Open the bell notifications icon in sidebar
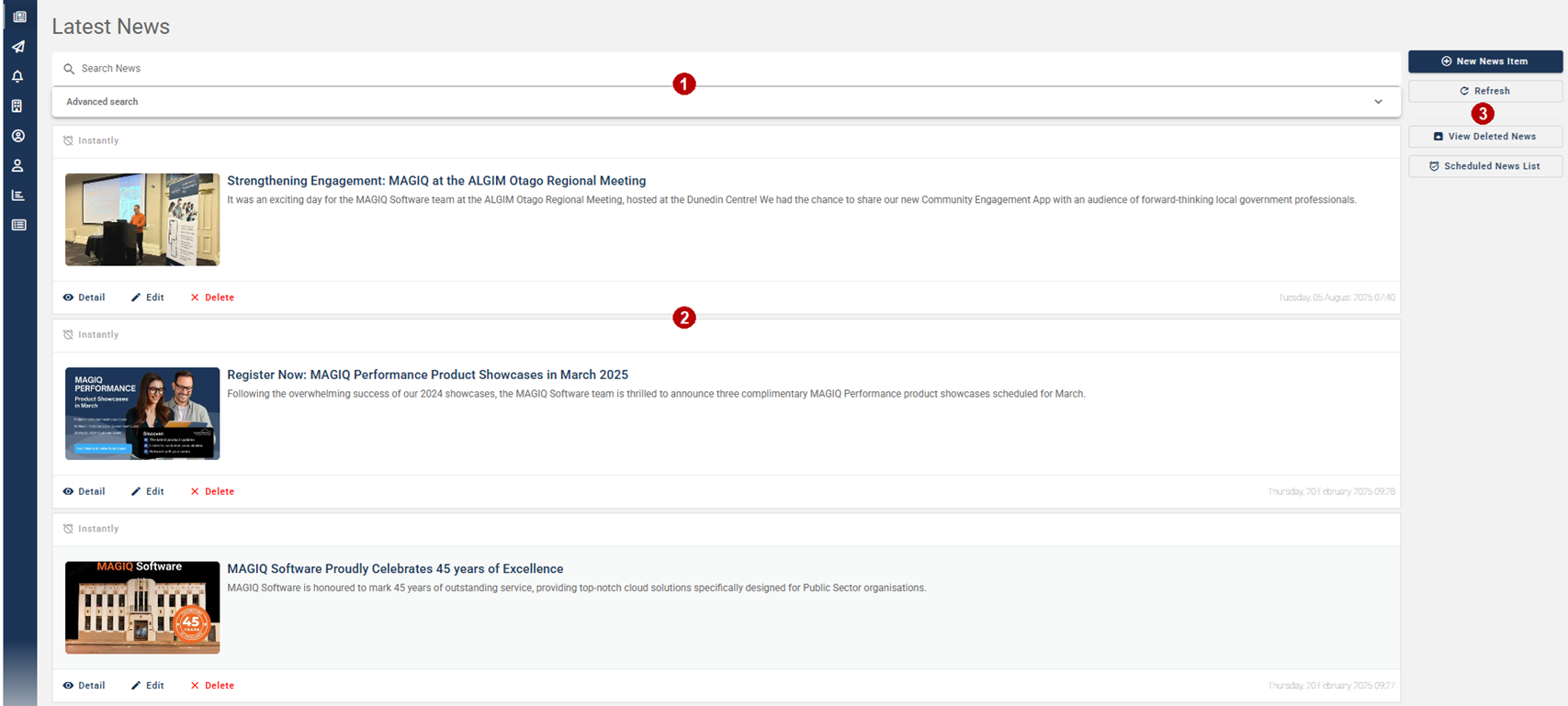This screenshot has width=1568, height=706. (17, 76)
